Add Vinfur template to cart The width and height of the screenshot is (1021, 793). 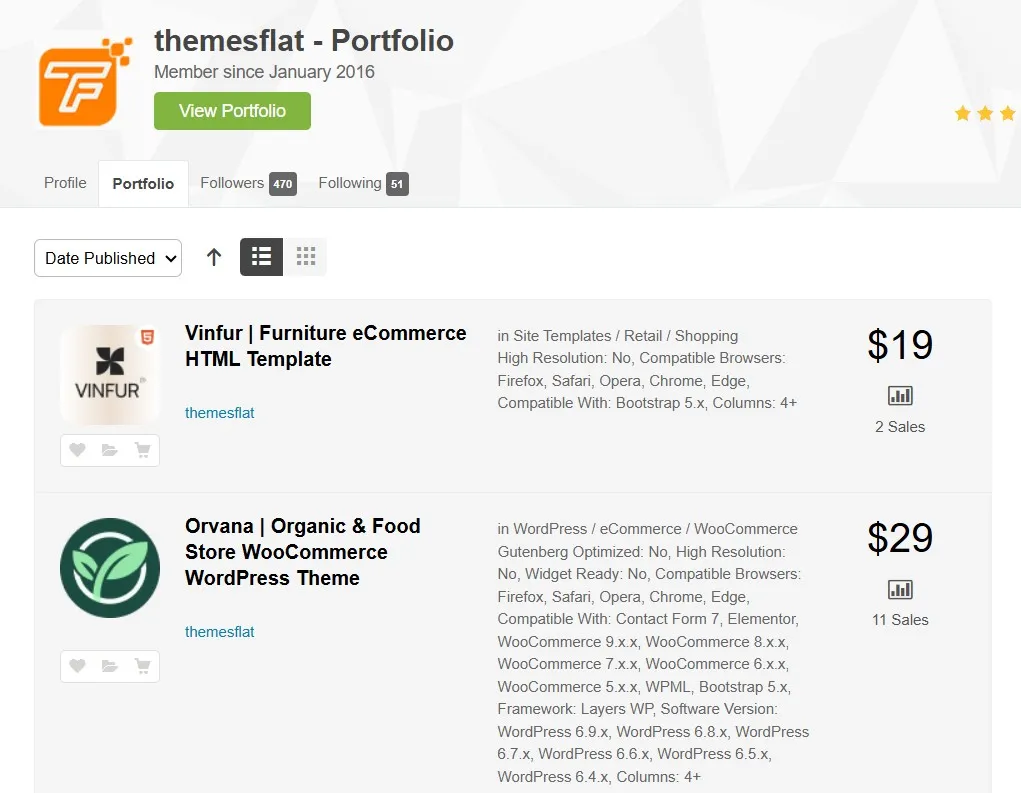click(x=143, y=451)
